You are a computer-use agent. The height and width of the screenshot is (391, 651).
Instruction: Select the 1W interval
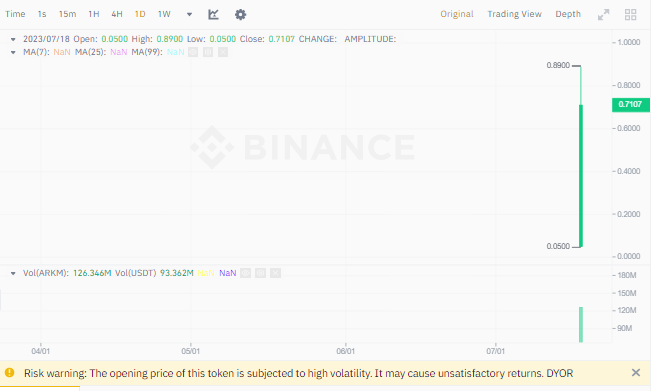(x=164, y=14)
